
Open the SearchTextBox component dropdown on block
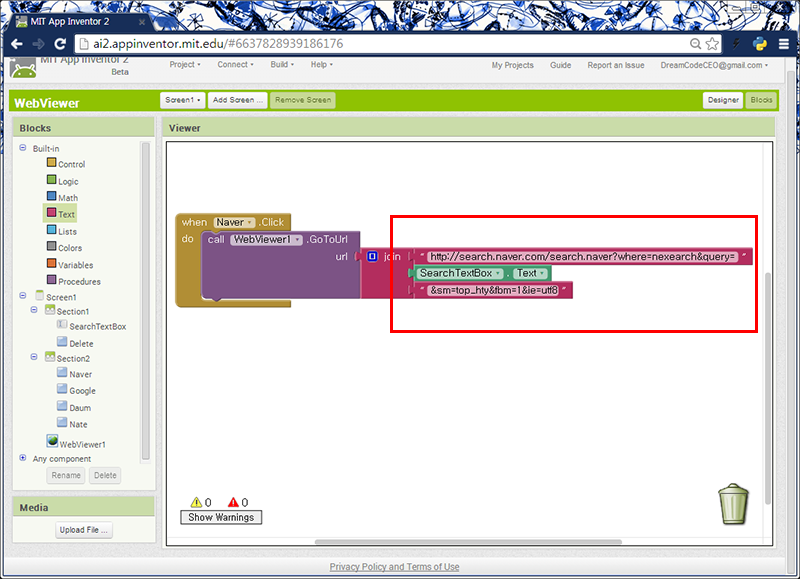tap(460, 273)
